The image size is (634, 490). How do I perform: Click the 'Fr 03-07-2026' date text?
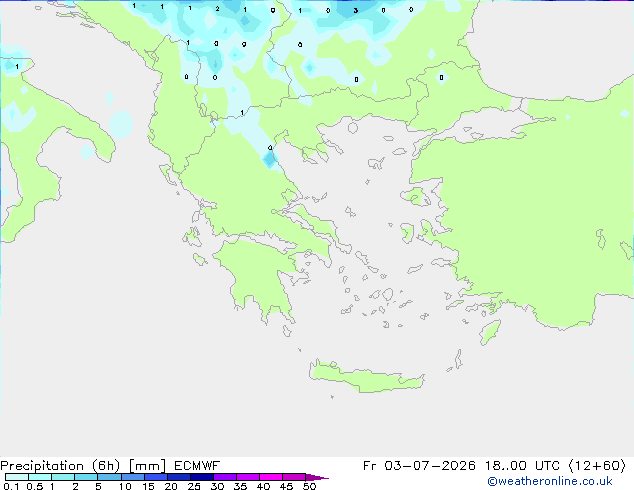pos(419,466)
